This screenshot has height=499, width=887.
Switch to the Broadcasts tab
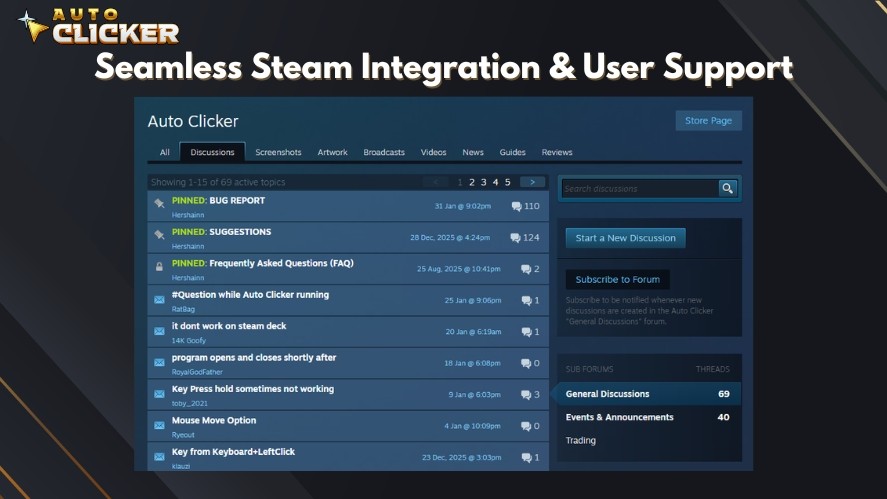click(x=384, y=152)
